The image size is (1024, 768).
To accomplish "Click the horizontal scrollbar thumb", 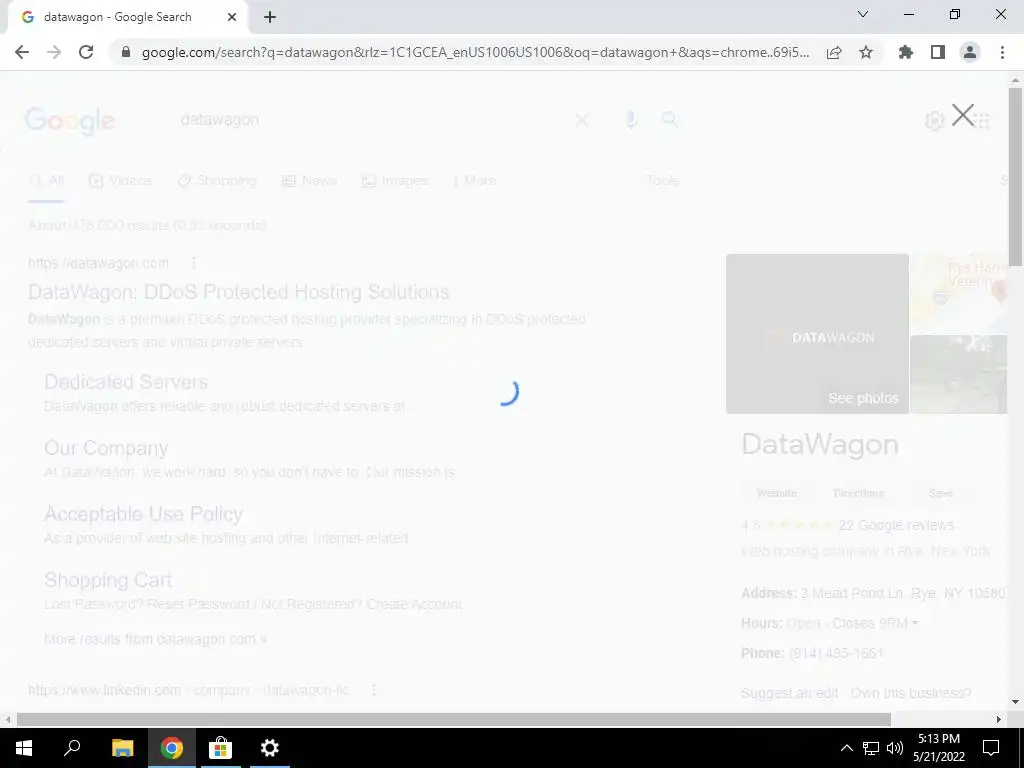I will pos(454,719).
